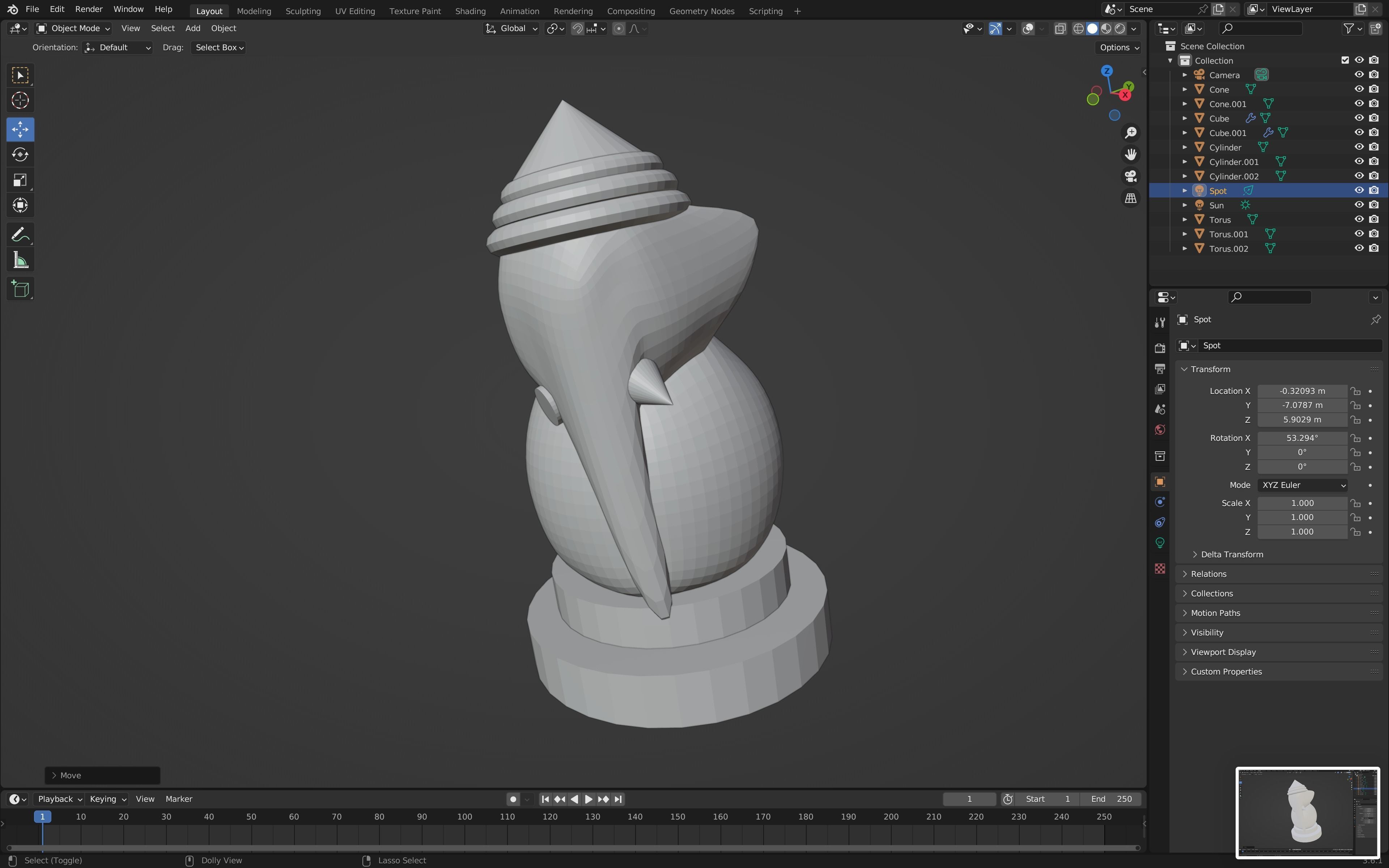Choose the Measure tool
Image resolution: width=1389 pixels, height=868 pixels.
(x=20, y=260)
